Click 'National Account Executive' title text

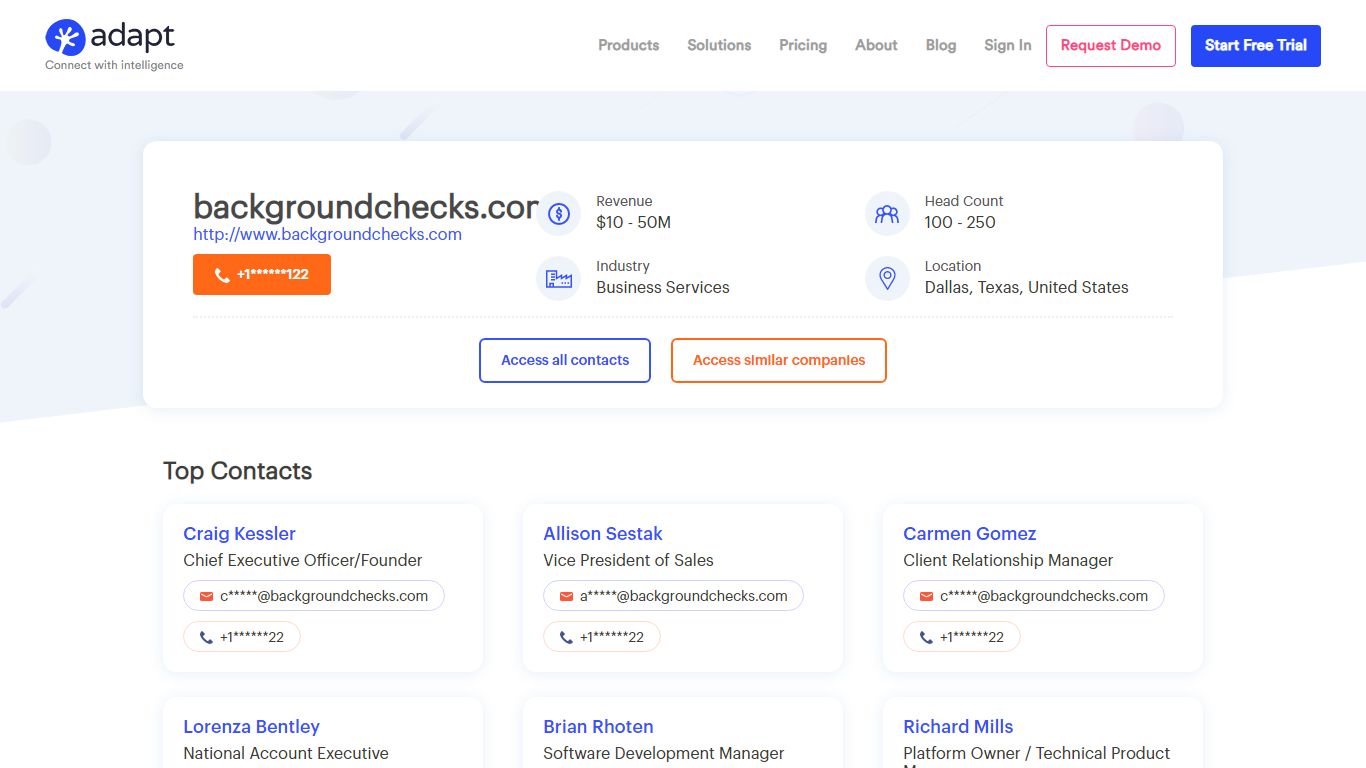point(286,753)
